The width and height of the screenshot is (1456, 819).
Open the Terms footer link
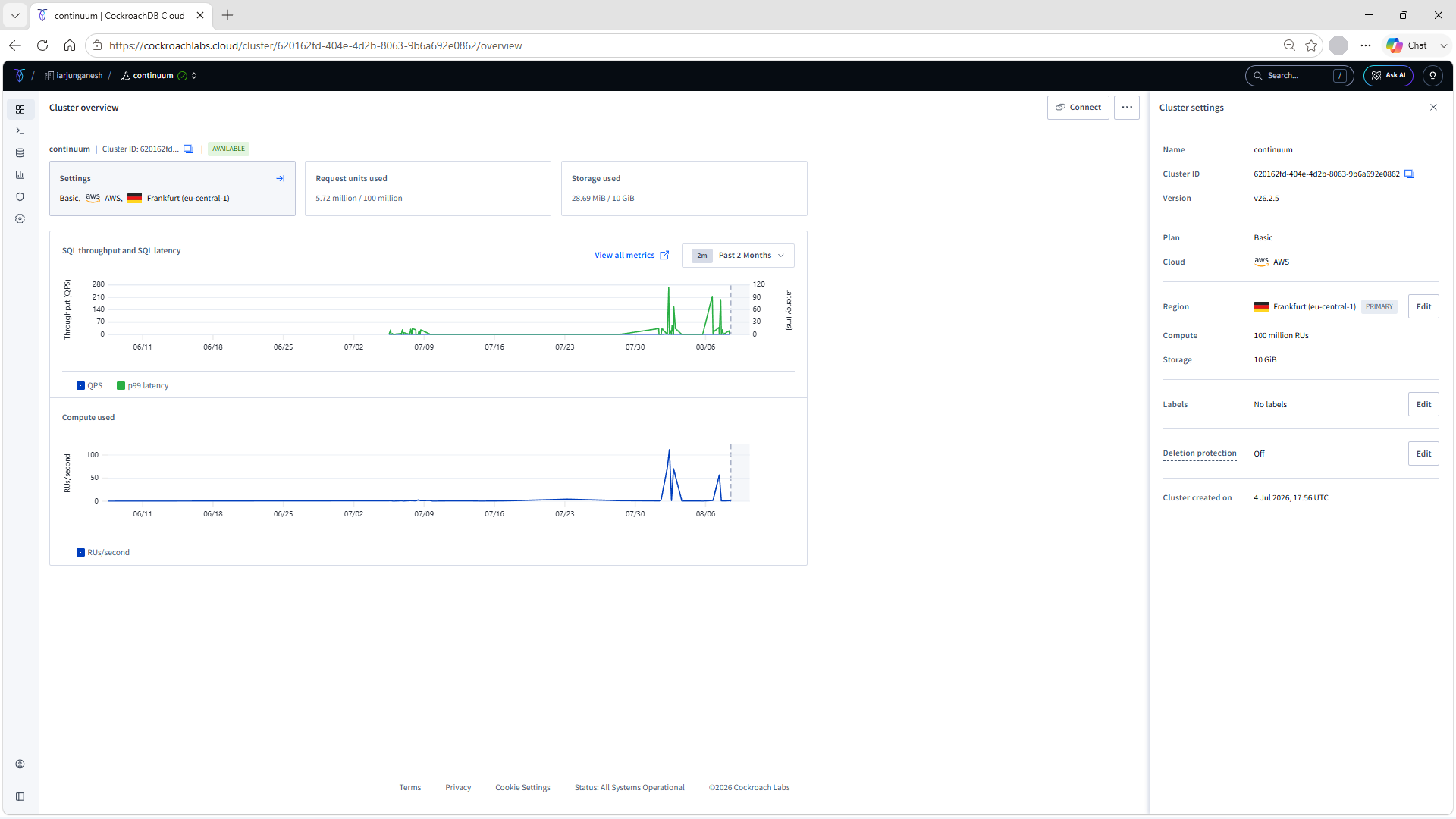click(410, 788)
